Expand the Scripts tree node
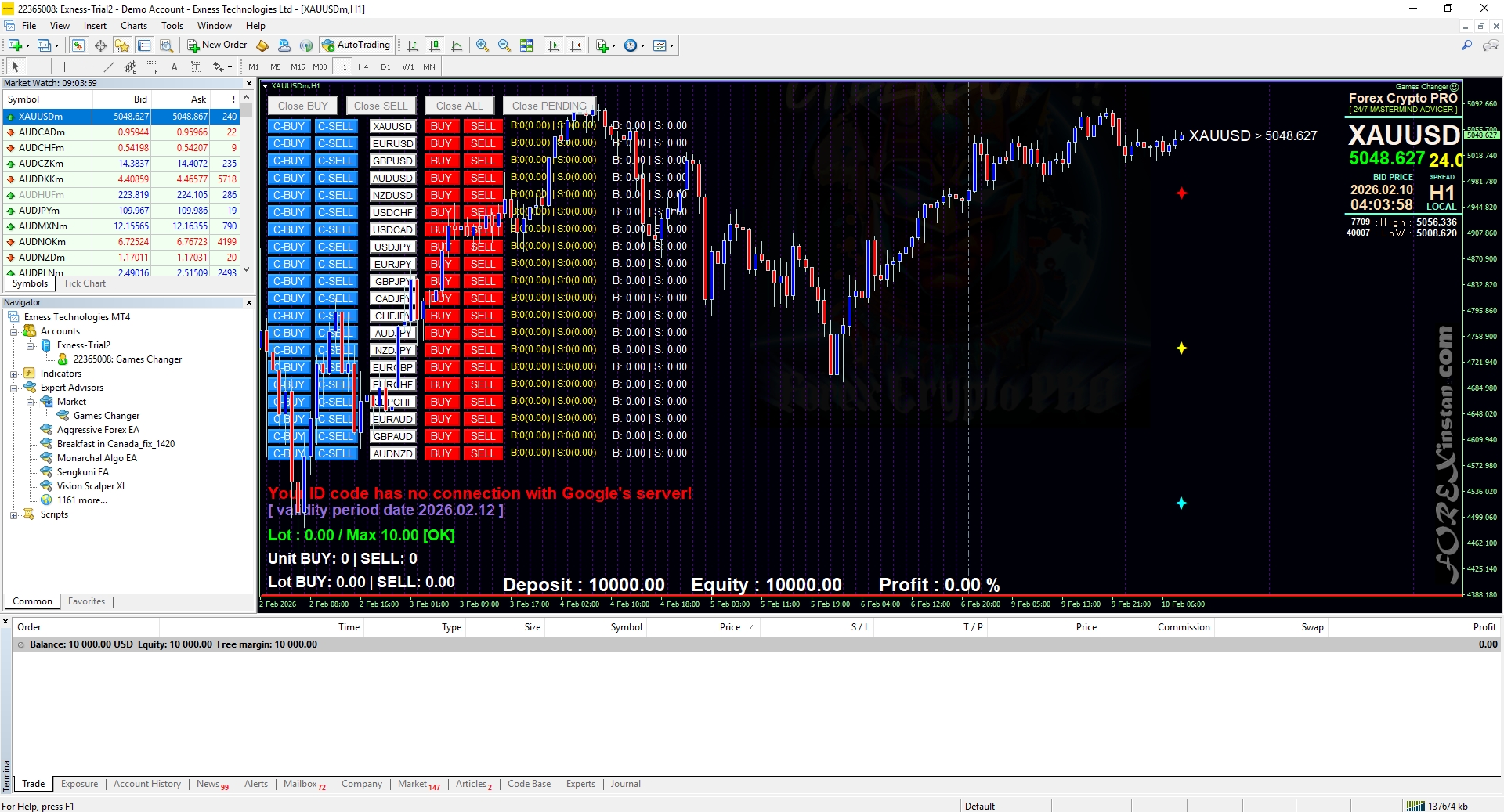Viewport: 1504px width, 812px height. 13,514
